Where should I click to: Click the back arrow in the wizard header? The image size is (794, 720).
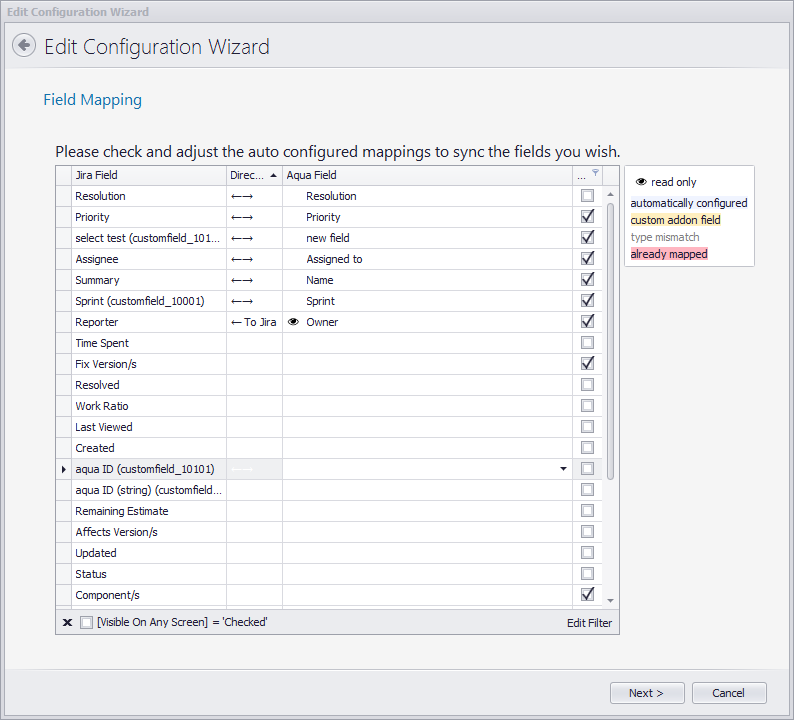[x=24, y=46]
